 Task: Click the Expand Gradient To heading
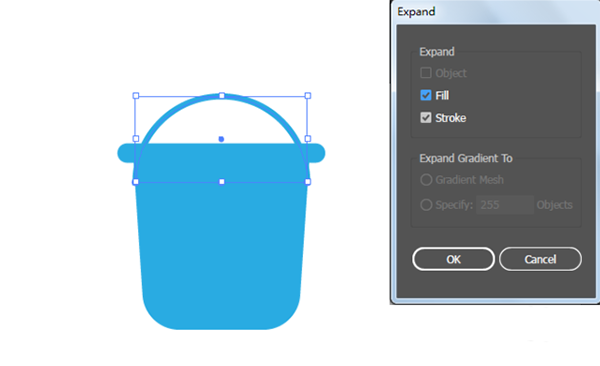[466, 158]
